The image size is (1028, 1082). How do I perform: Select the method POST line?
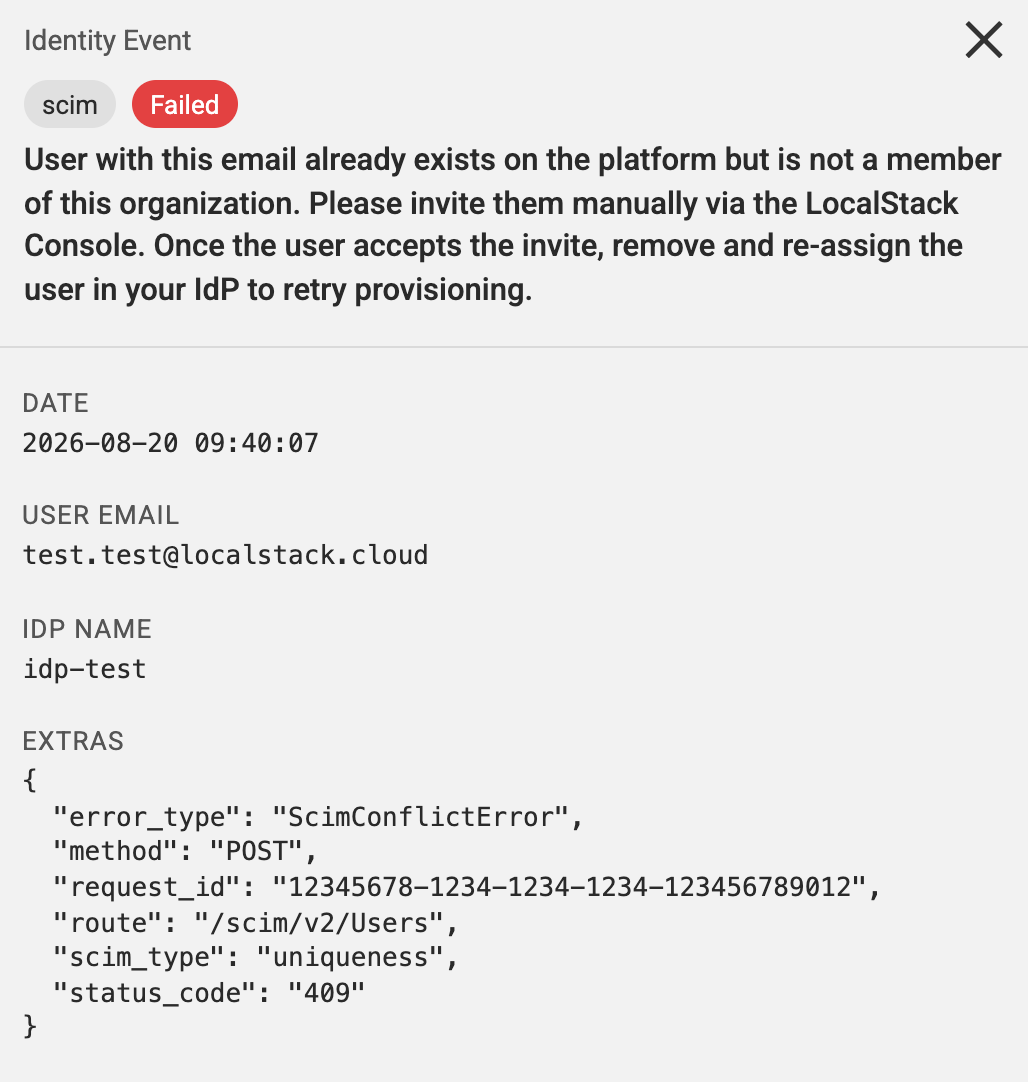click(x=185, y=852)
